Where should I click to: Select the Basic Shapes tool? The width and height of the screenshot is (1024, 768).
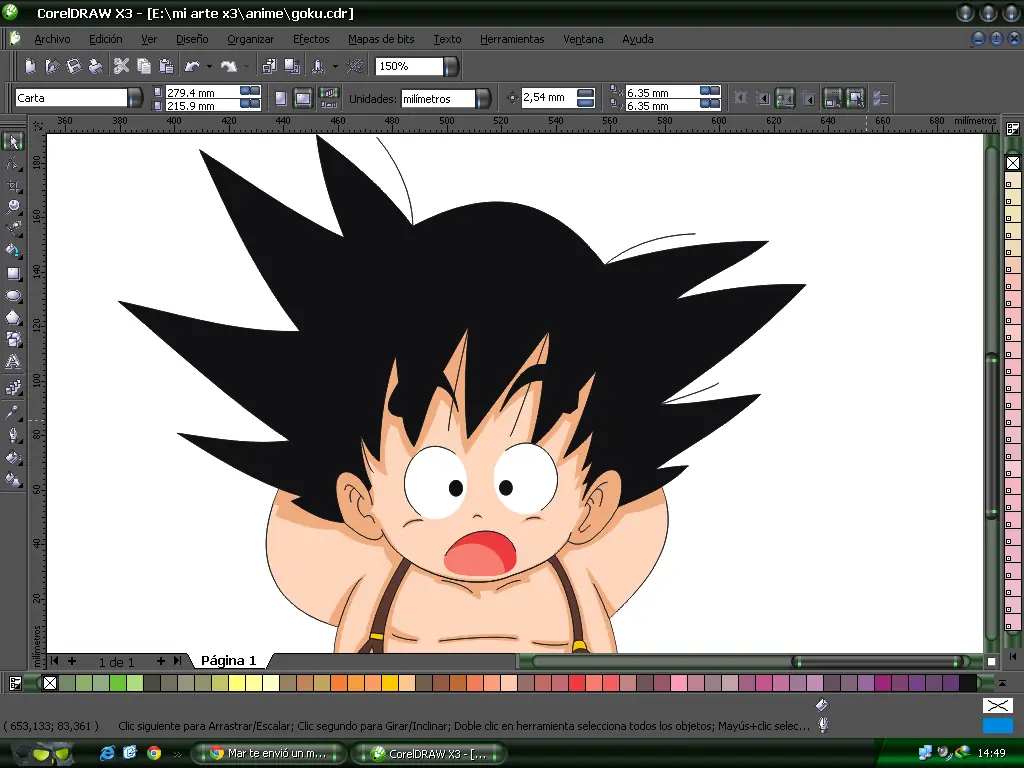(x=13, y=340)
